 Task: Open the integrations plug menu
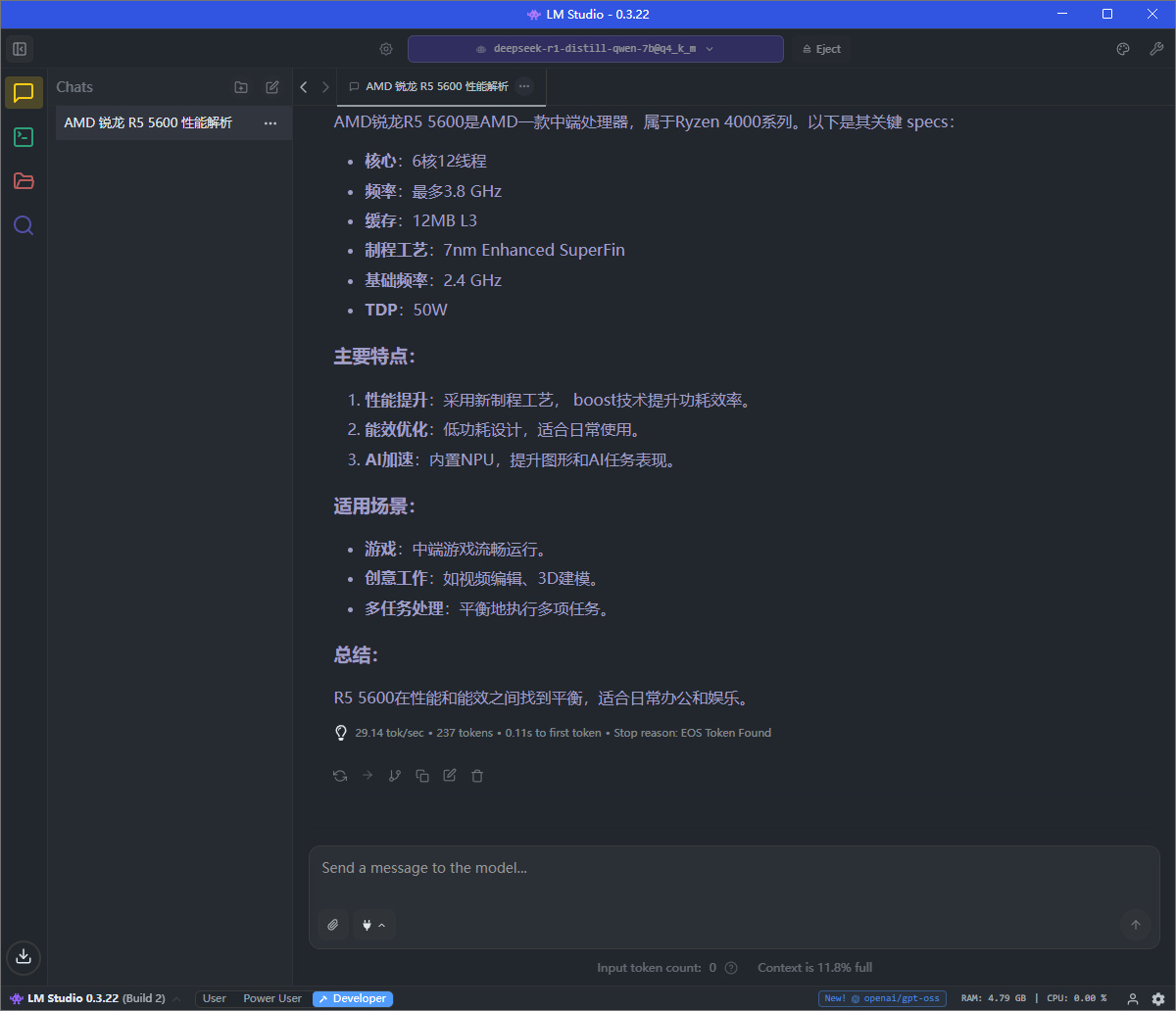374,925
